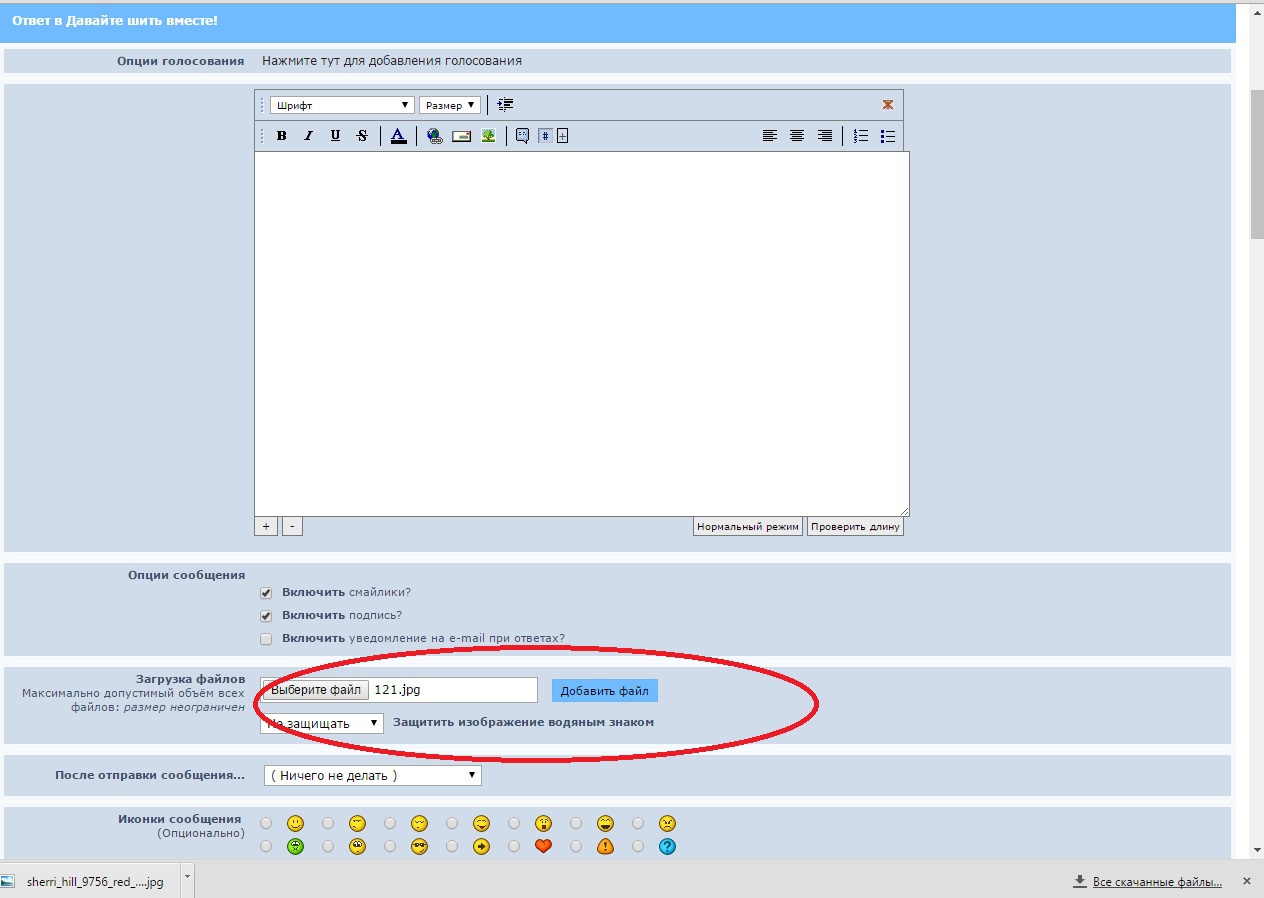Insert an e-mail link with the envelope icon

coord(461,136)
